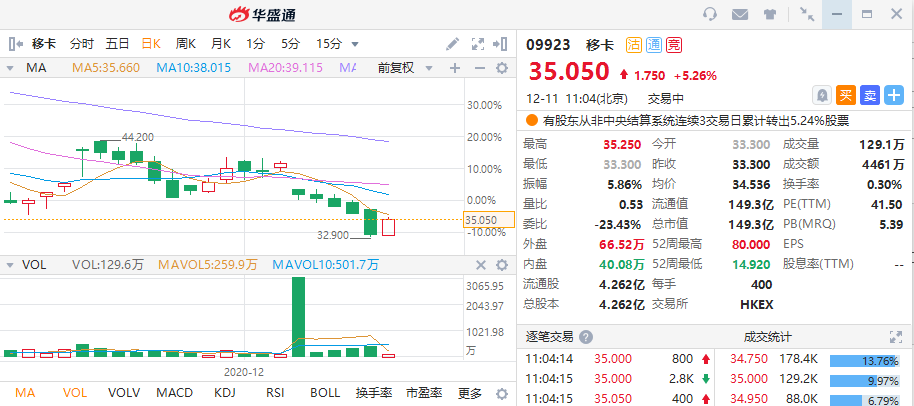914x406 pixels.
Task: Open messages envelope icon
Action: point(740,15)
